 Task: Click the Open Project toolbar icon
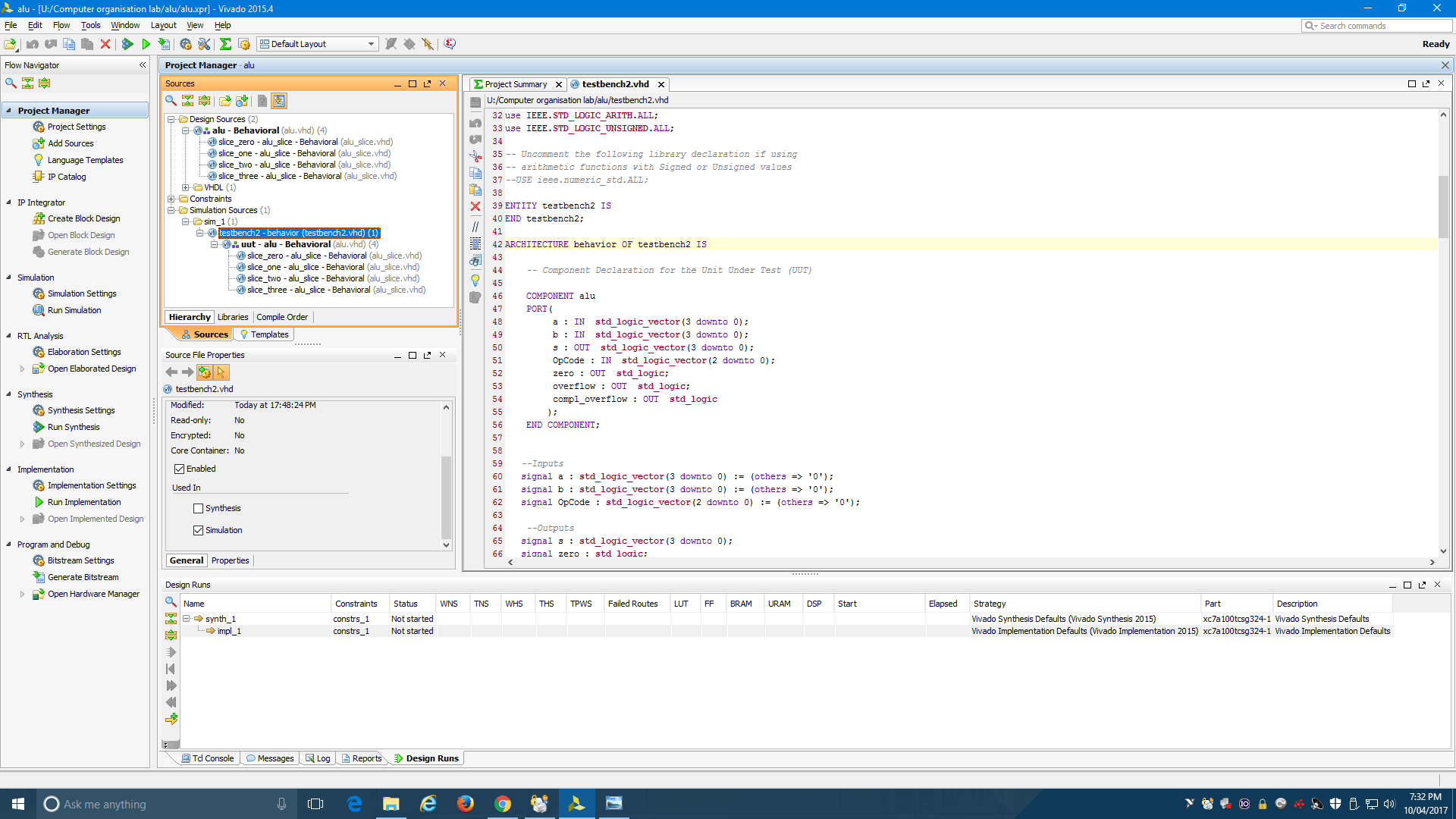(x=11, y=44)
